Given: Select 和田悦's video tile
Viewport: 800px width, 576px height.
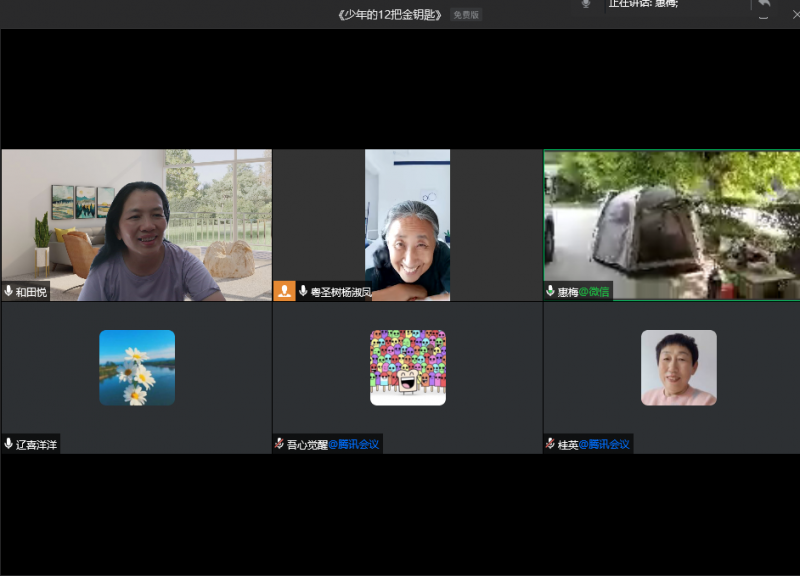Looking at the screenshot, I should pos(136,225).
